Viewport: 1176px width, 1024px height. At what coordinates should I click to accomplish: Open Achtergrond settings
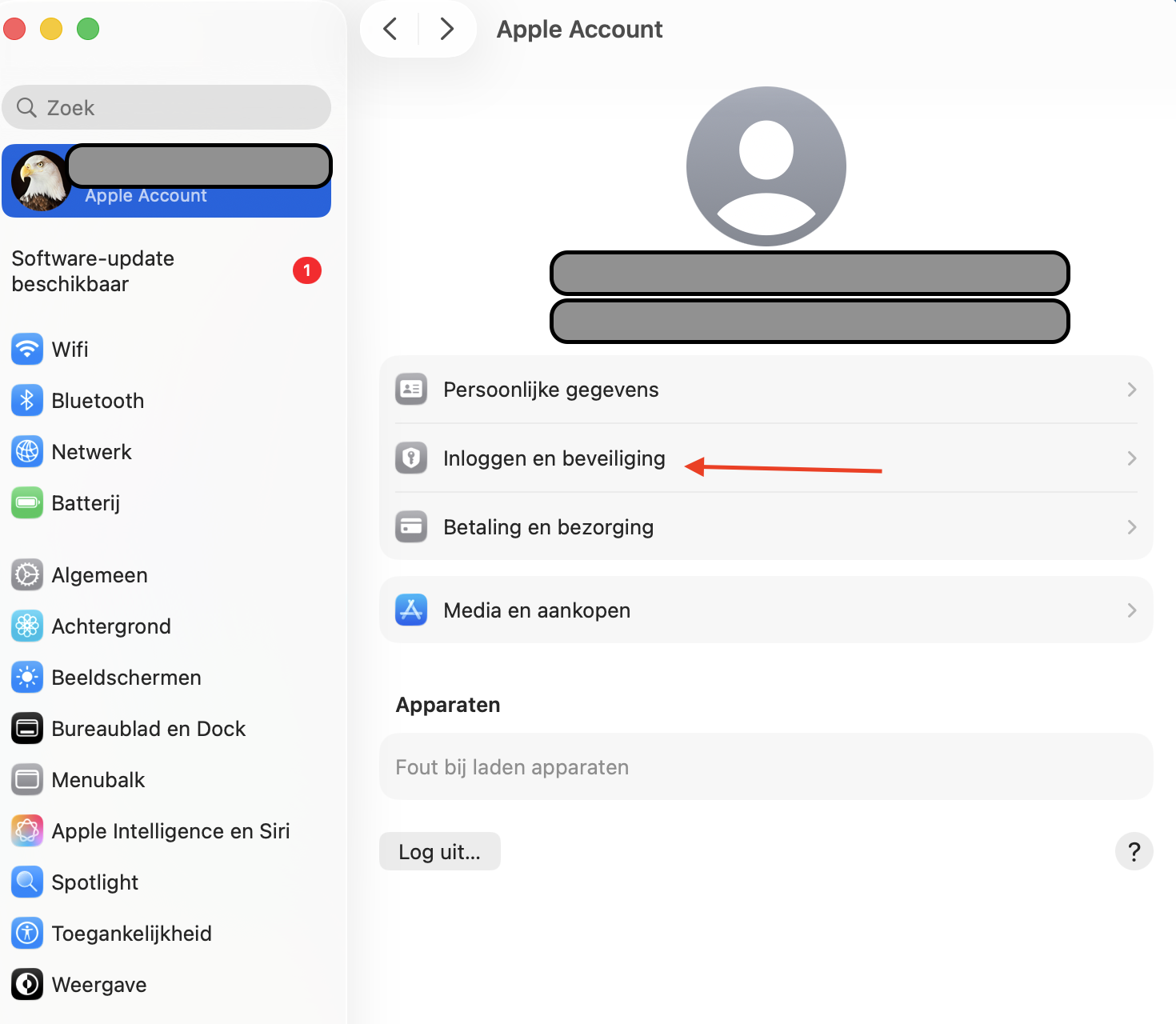click(111, 626)
